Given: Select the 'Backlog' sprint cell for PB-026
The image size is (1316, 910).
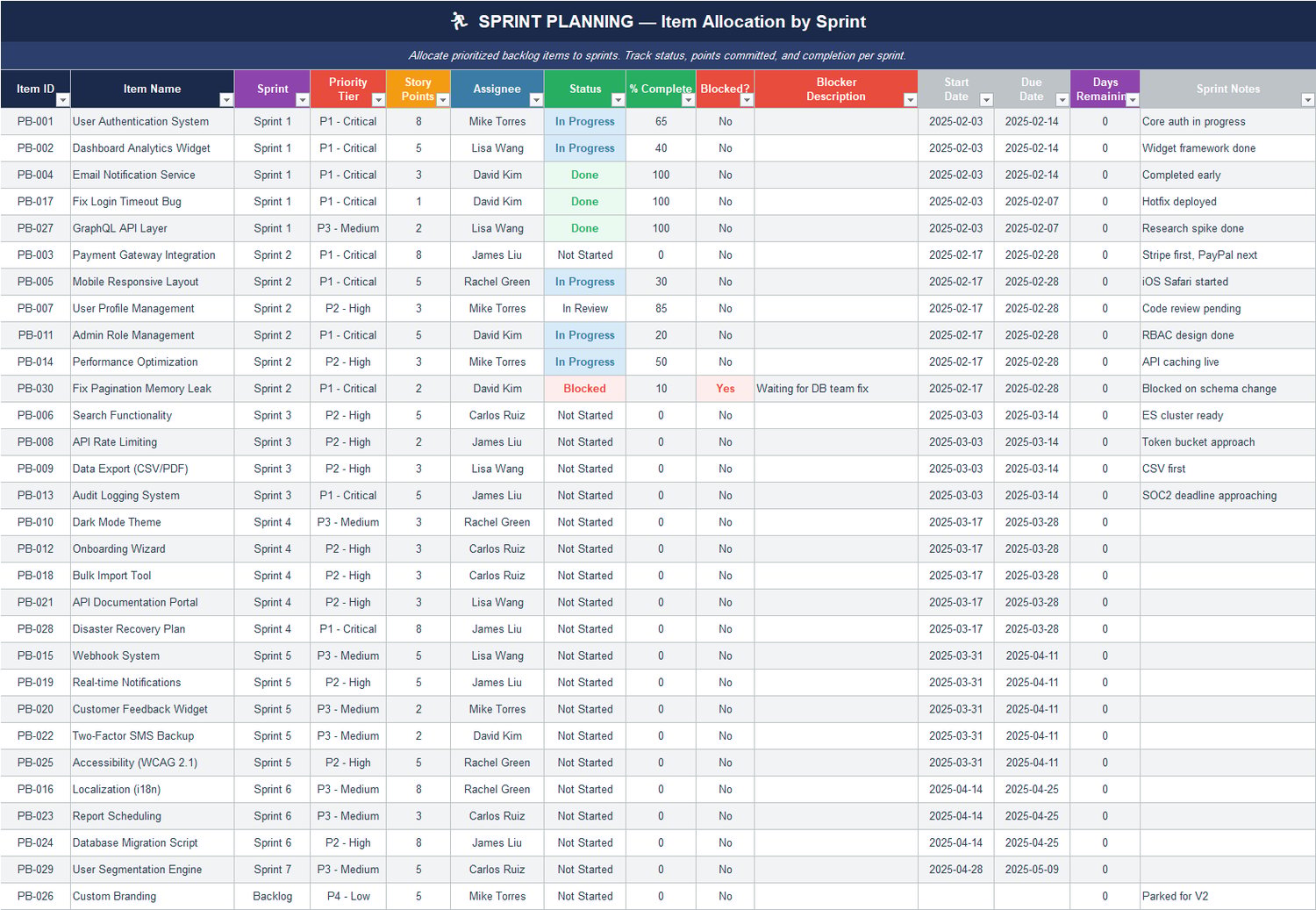Looking at the screenshot, I should click(272, 896).
